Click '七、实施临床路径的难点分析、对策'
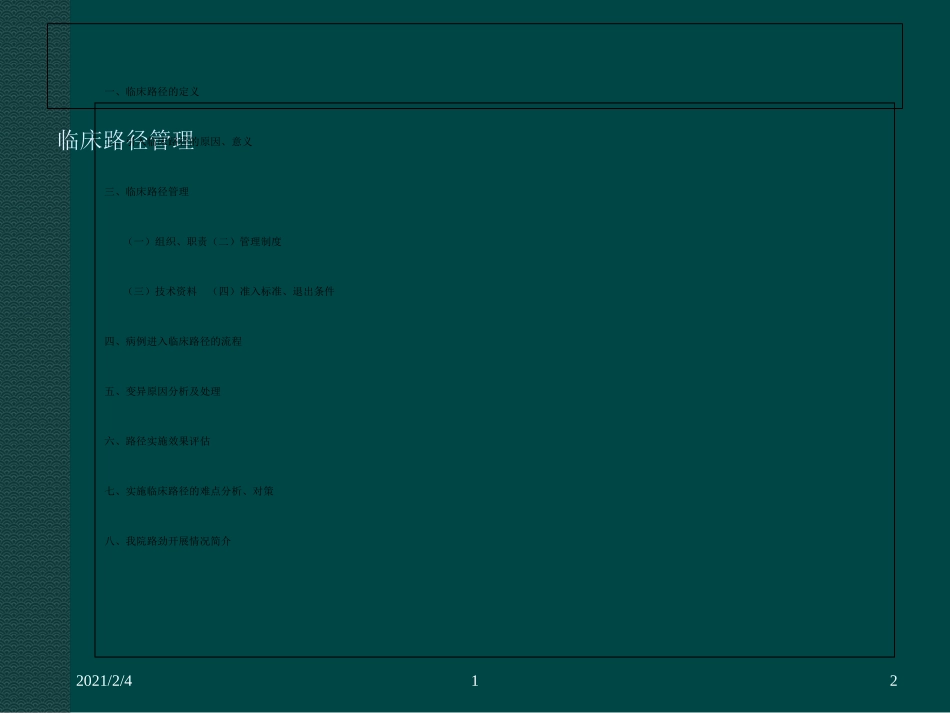This screenshot has height=713, width=950. pyautogui.click(x=189, y=491)
